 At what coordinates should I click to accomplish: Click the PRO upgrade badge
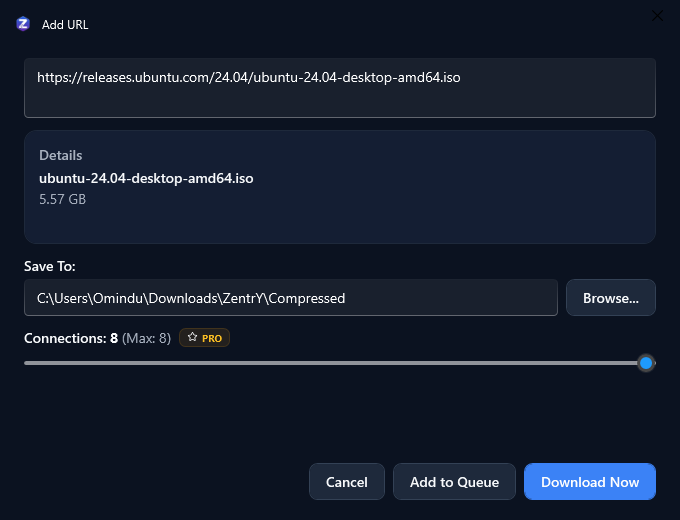pyautogui.click(x=204, y=338)
